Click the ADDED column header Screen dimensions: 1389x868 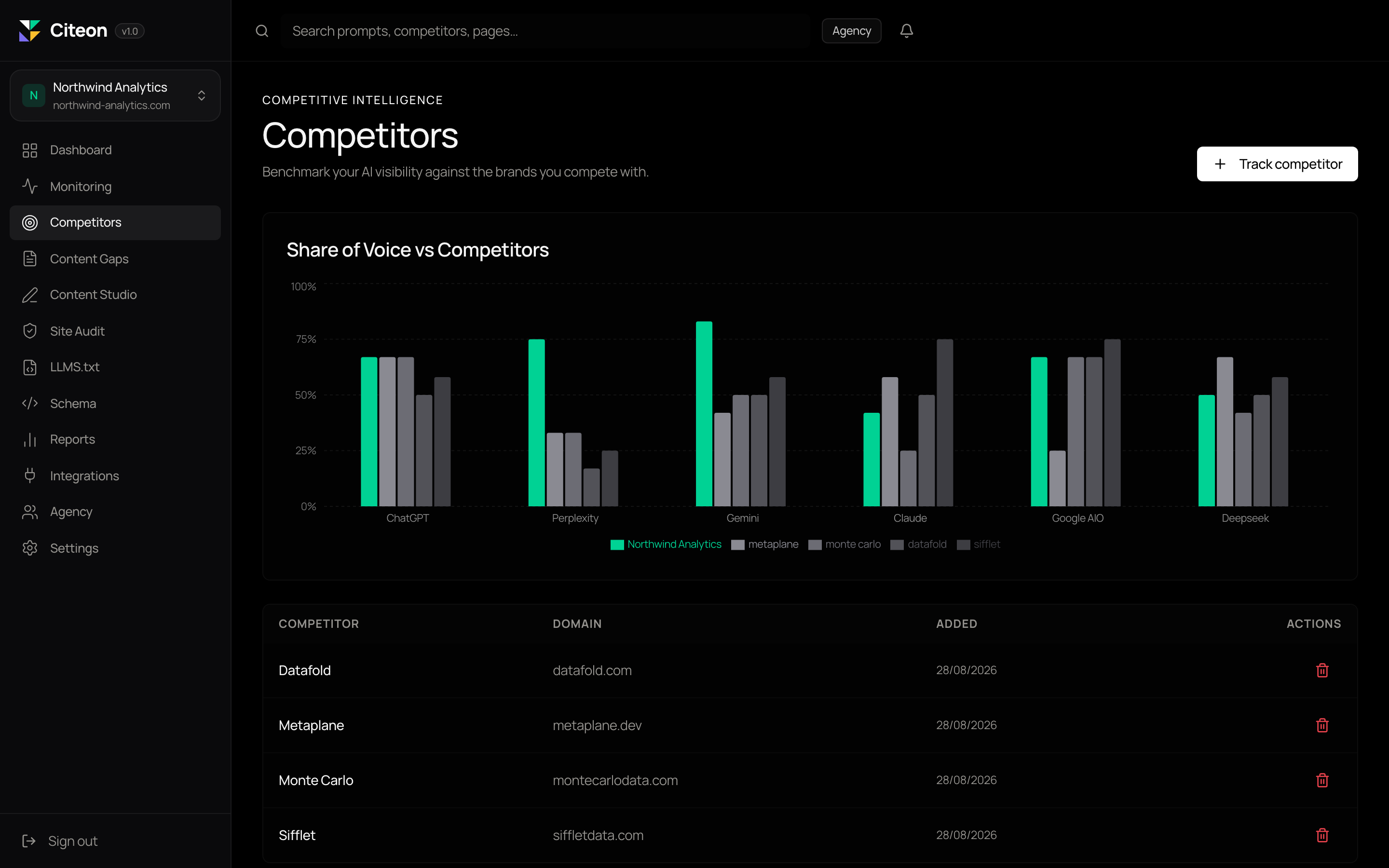click(x=956, y=624)
